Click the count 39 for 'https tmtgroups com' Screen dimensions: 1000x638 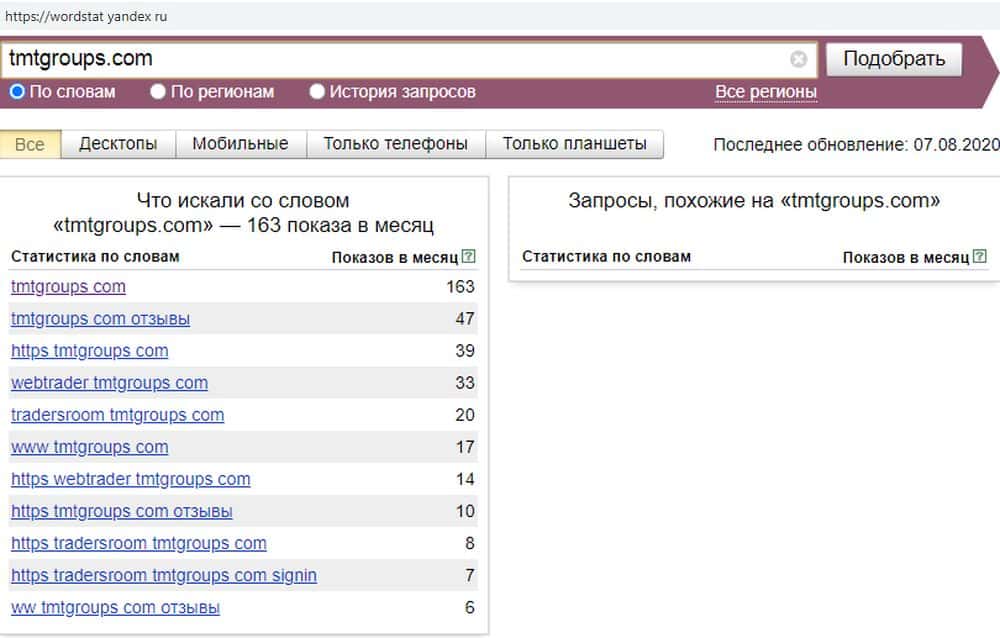[x=465, y=351]
